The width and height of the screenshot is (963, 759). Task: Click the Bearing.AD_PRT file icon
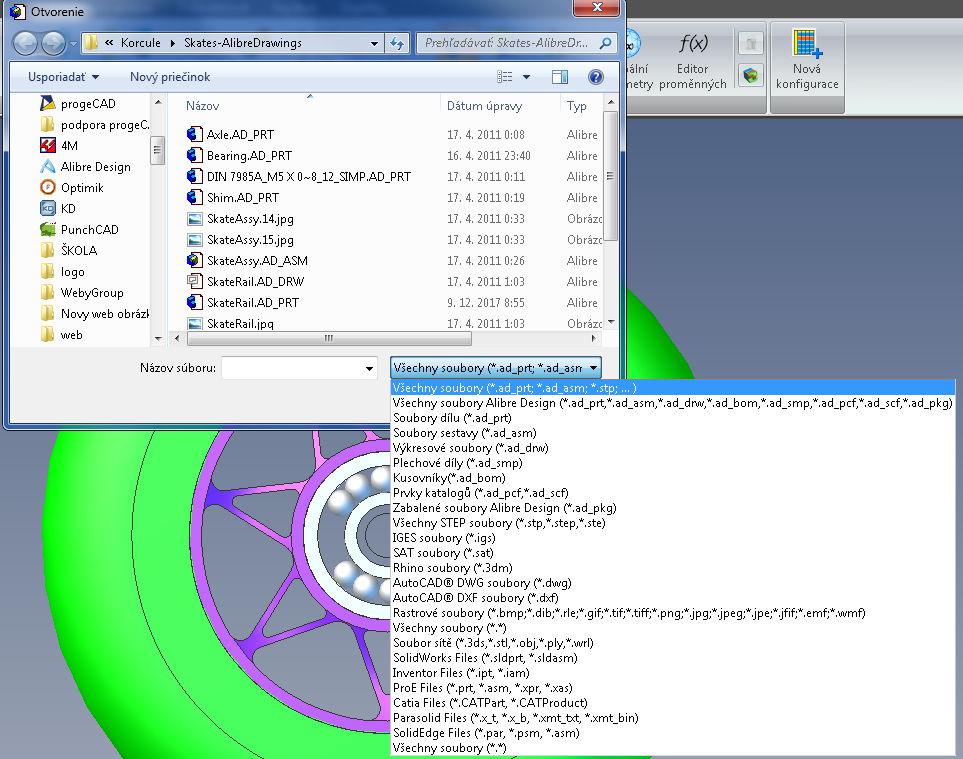[195, 155]
